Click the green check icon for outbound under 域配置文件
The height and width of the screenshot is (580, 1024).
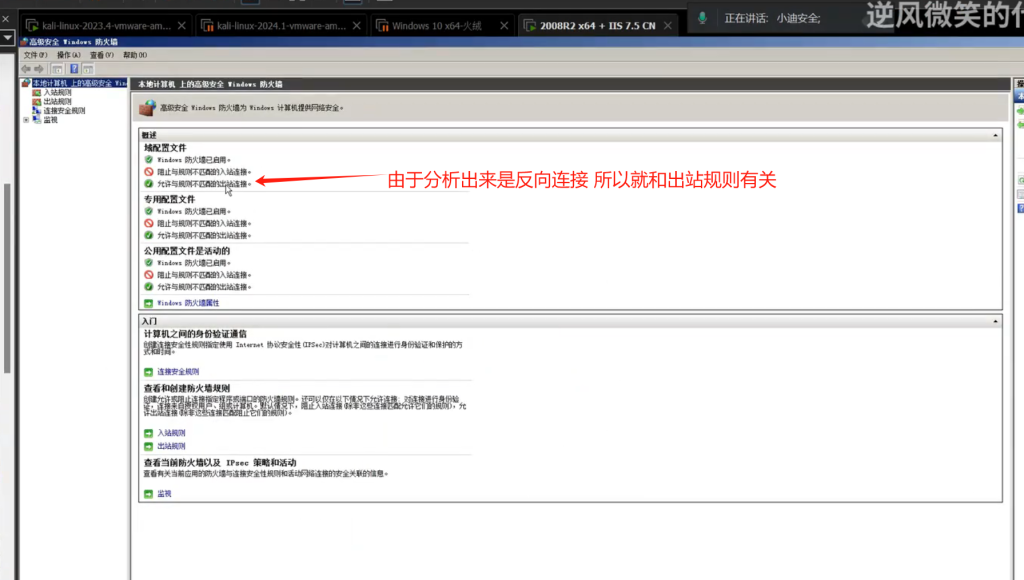pyautogui.click(x=149, y=184)
